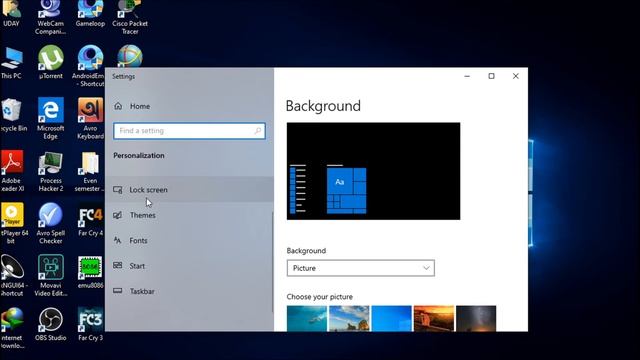Open the Lock screen settings page
This screenshot has width=640, height=360.
[189, 190]
